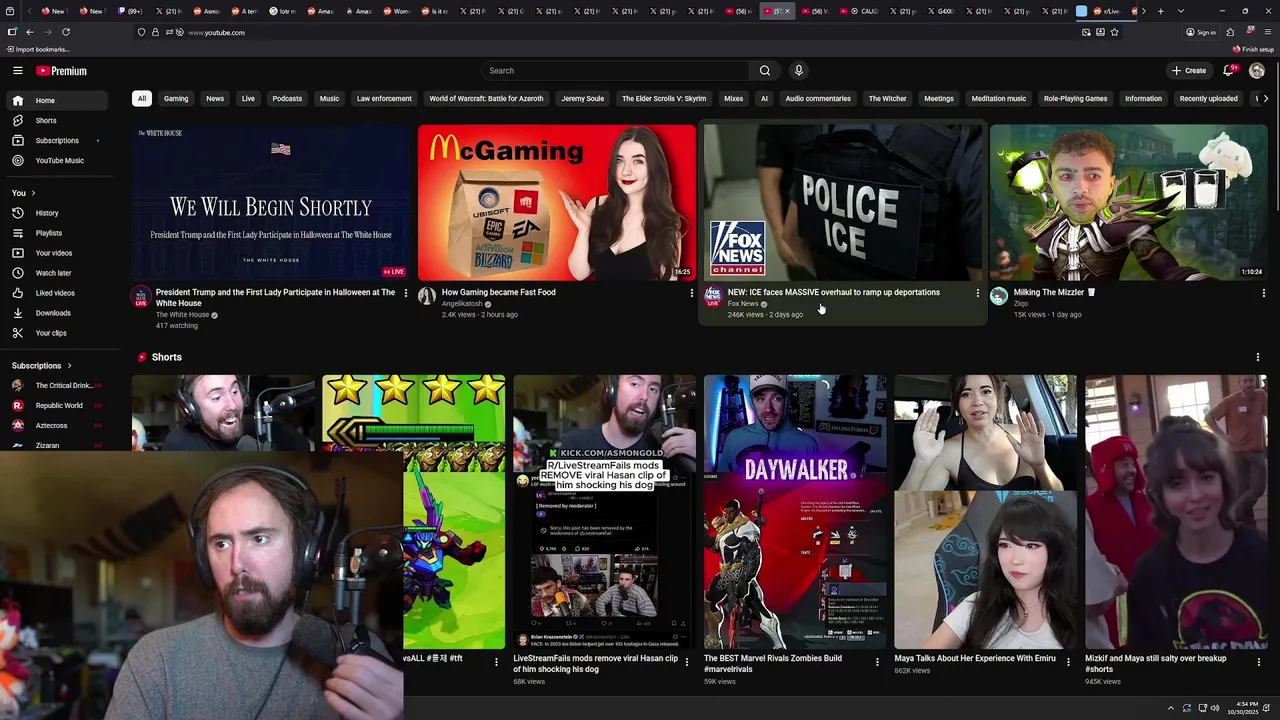1280x720 pixels.
Task: Open Angelikatosh channel link
Action: 462,304
